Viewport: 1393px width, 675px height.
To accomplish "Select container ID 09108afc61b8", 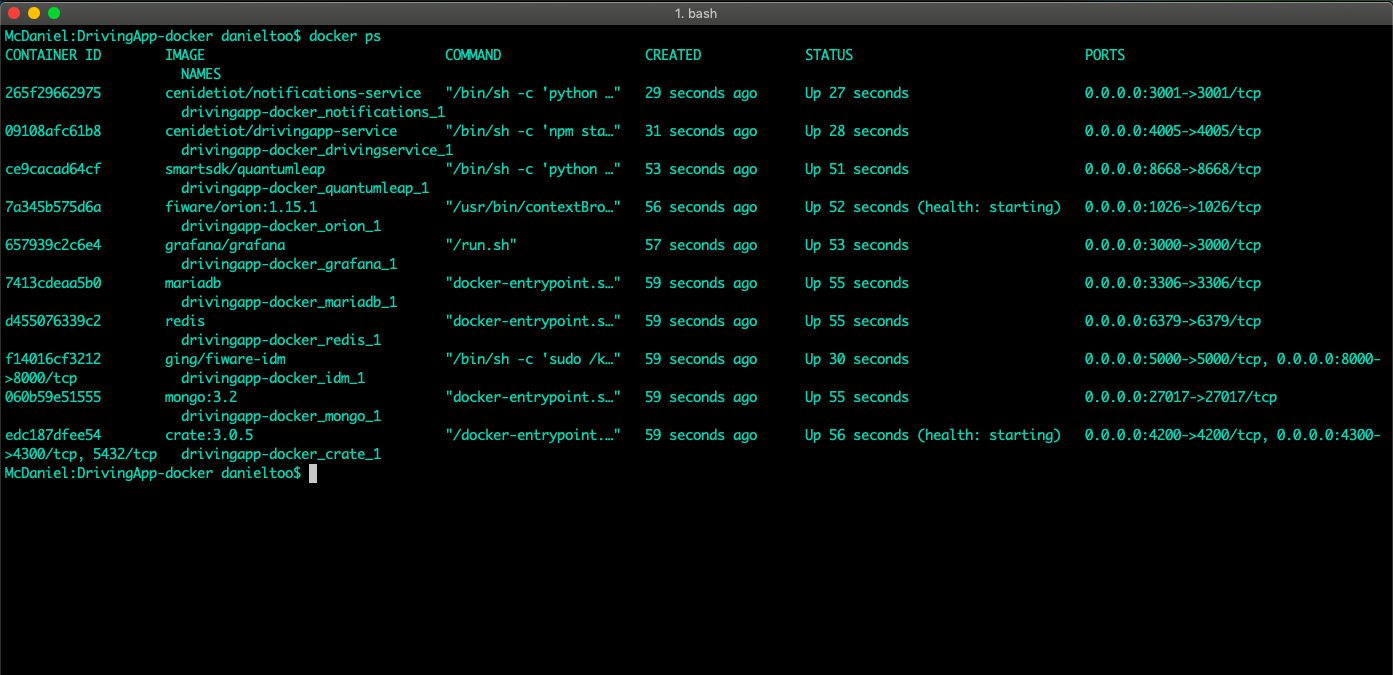I will (x=53, y=131).
